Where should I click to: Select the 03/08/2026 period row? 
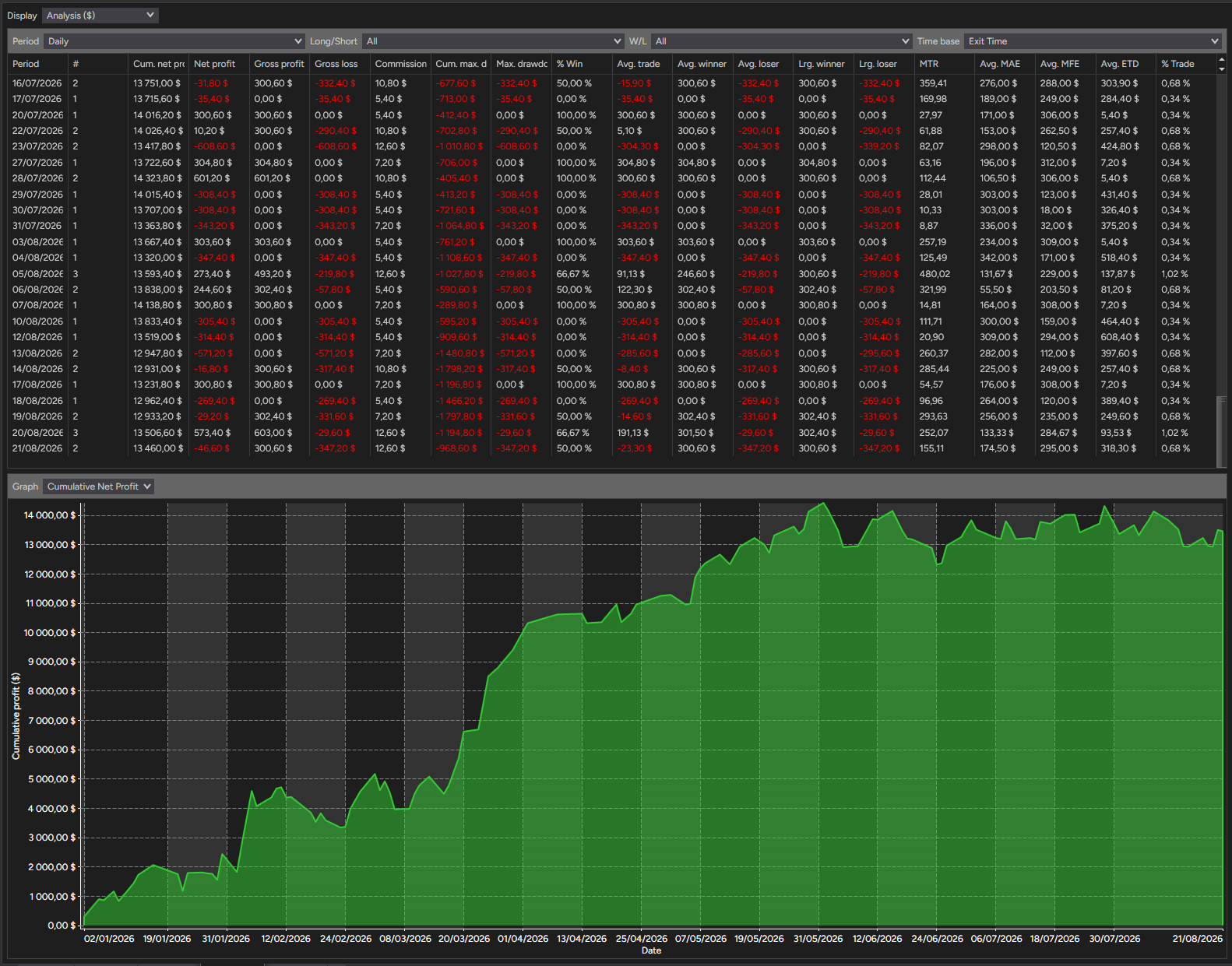coord(611,242)
